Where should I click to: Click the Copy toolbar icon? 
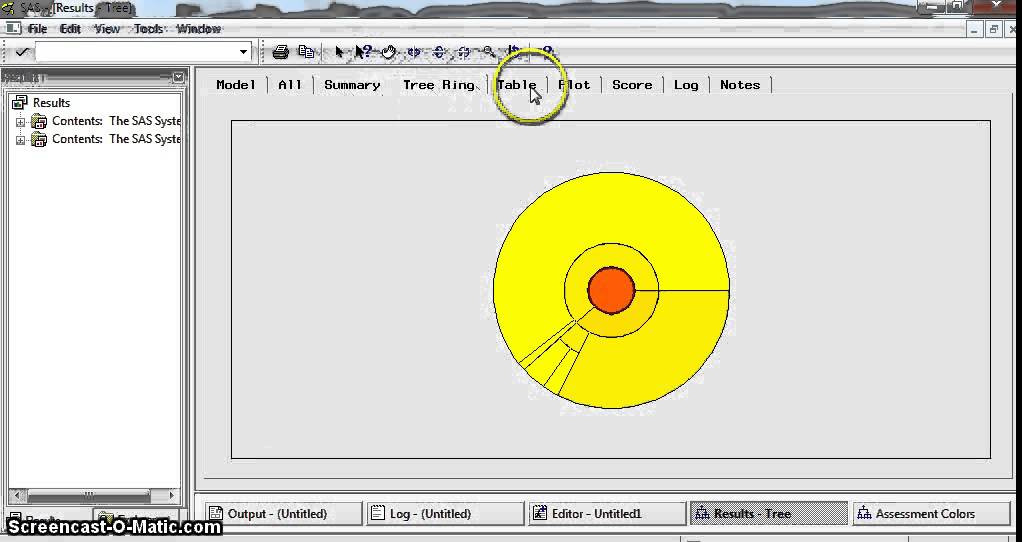[x=306, y=52]
